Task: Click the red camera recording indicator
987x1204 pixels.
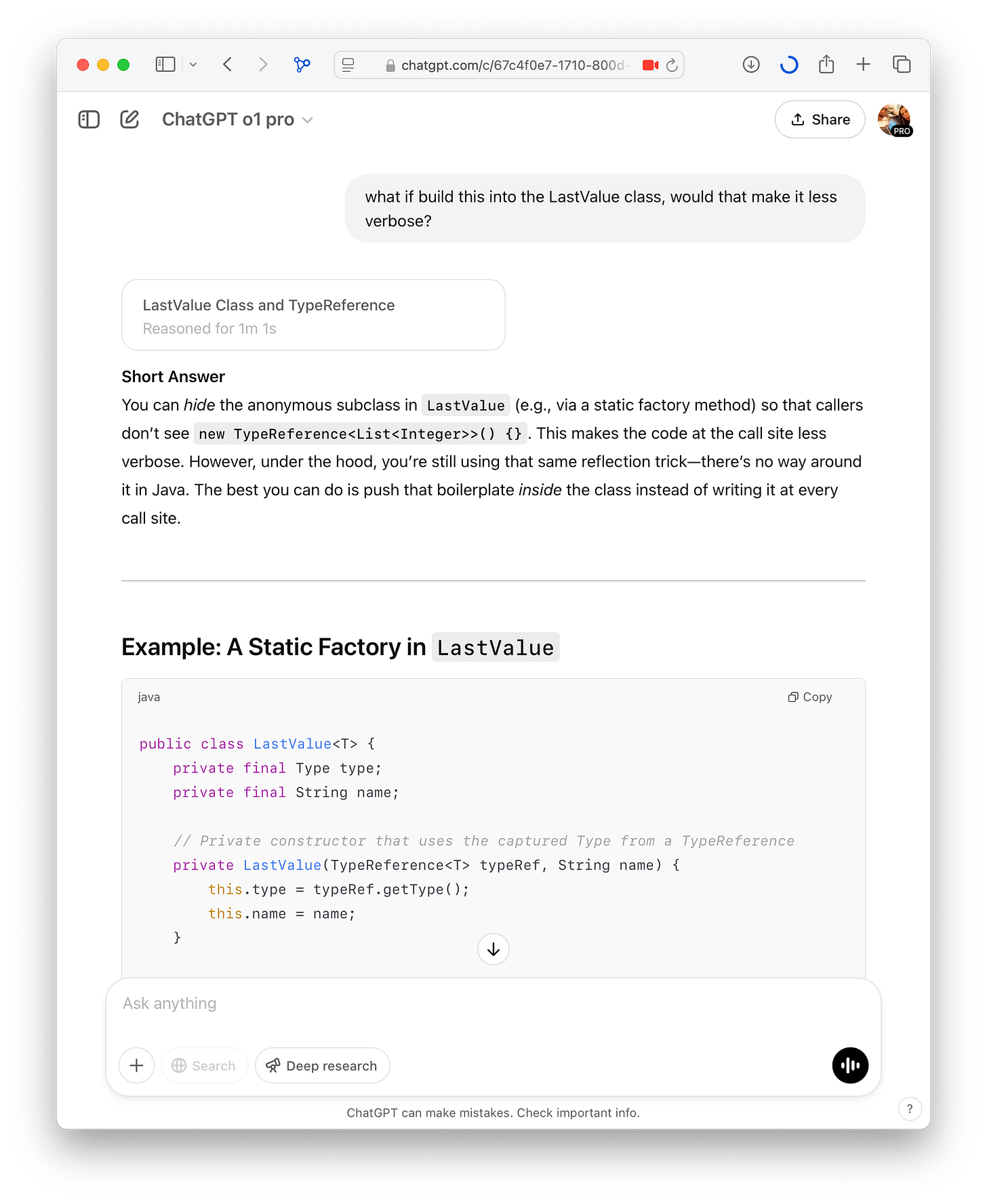Action: point(650,65)
